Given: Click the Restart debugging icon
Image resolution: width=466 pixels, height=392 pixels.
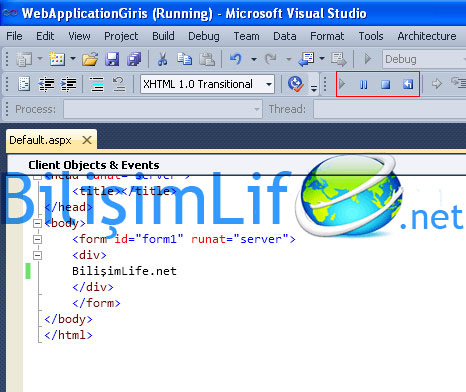Looking at the screenshot, I should pyautogui.click(x=408, y=84).
